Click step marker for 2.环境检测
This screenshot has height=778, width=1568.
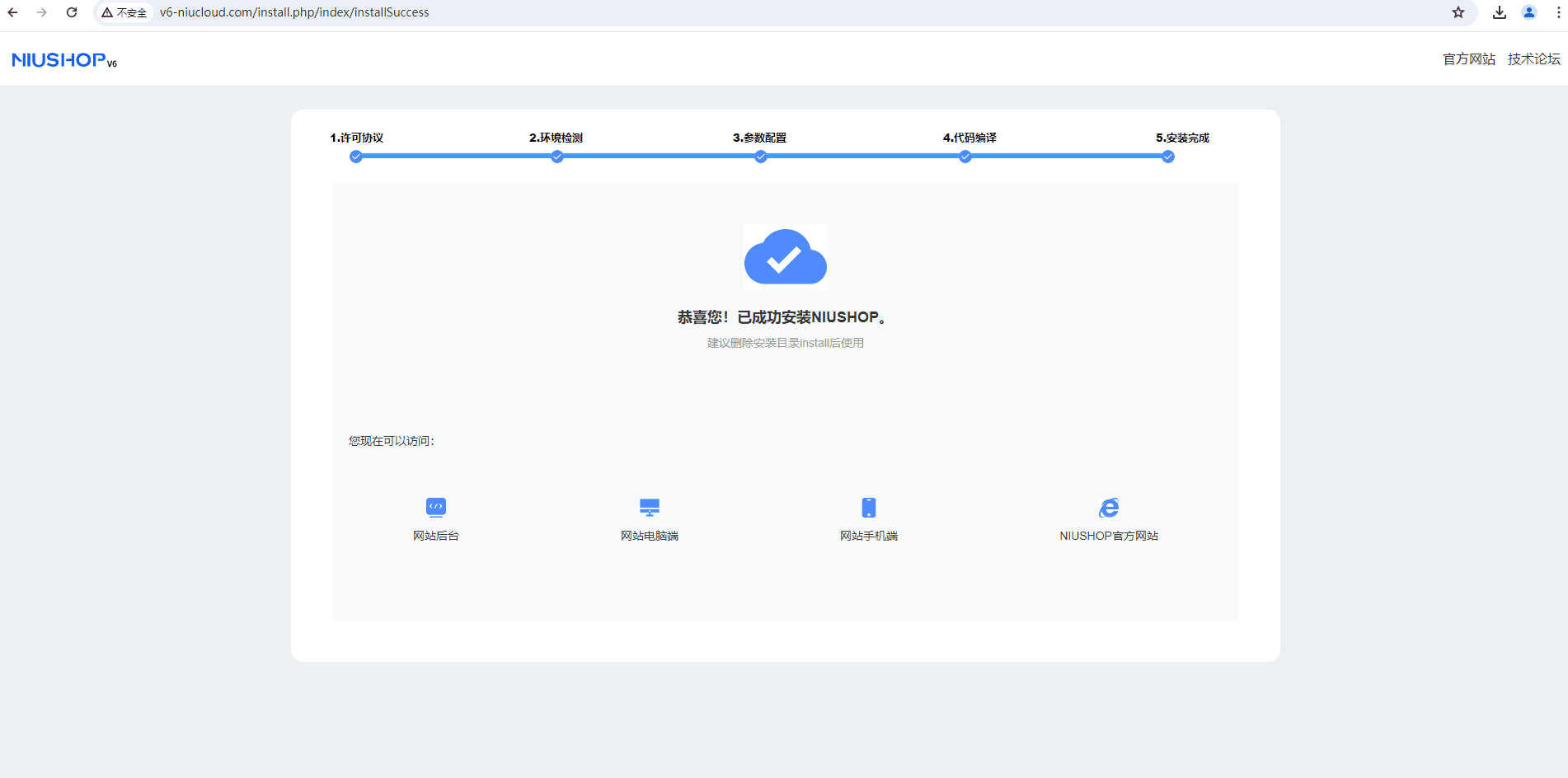tap(557, 157)
